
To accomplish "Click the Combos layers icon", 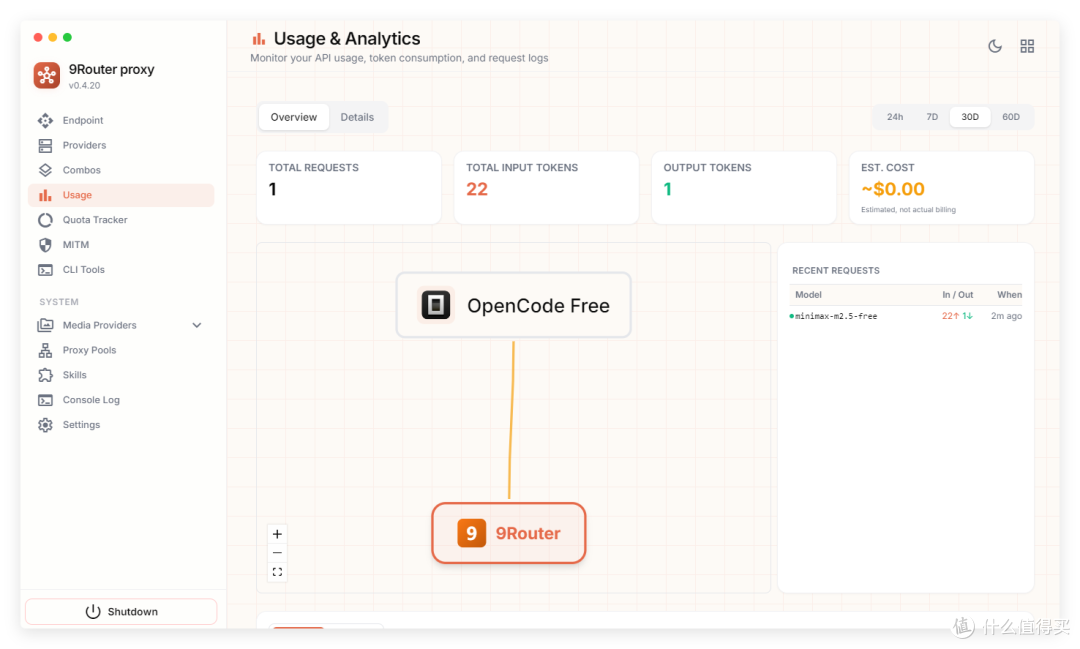I will (45, 170).
